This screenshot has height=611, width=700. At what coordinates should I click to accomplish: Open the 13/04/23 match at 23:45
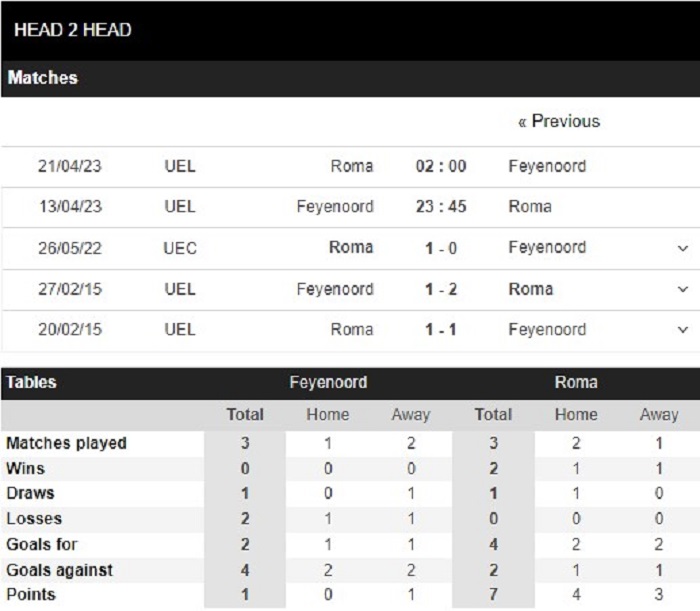click(440, 207)
